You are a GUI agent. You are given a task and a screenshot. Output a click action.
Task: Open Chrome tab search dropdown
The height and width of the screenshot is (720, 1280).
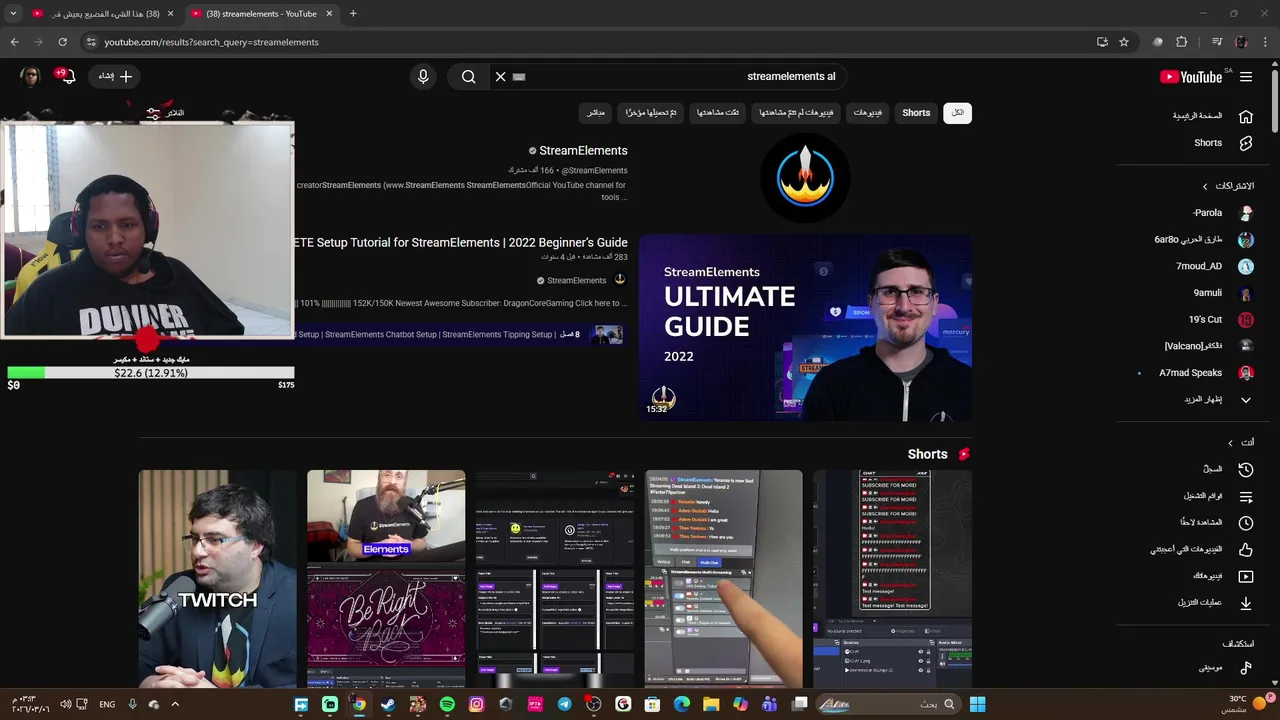[x=13, y=14]
